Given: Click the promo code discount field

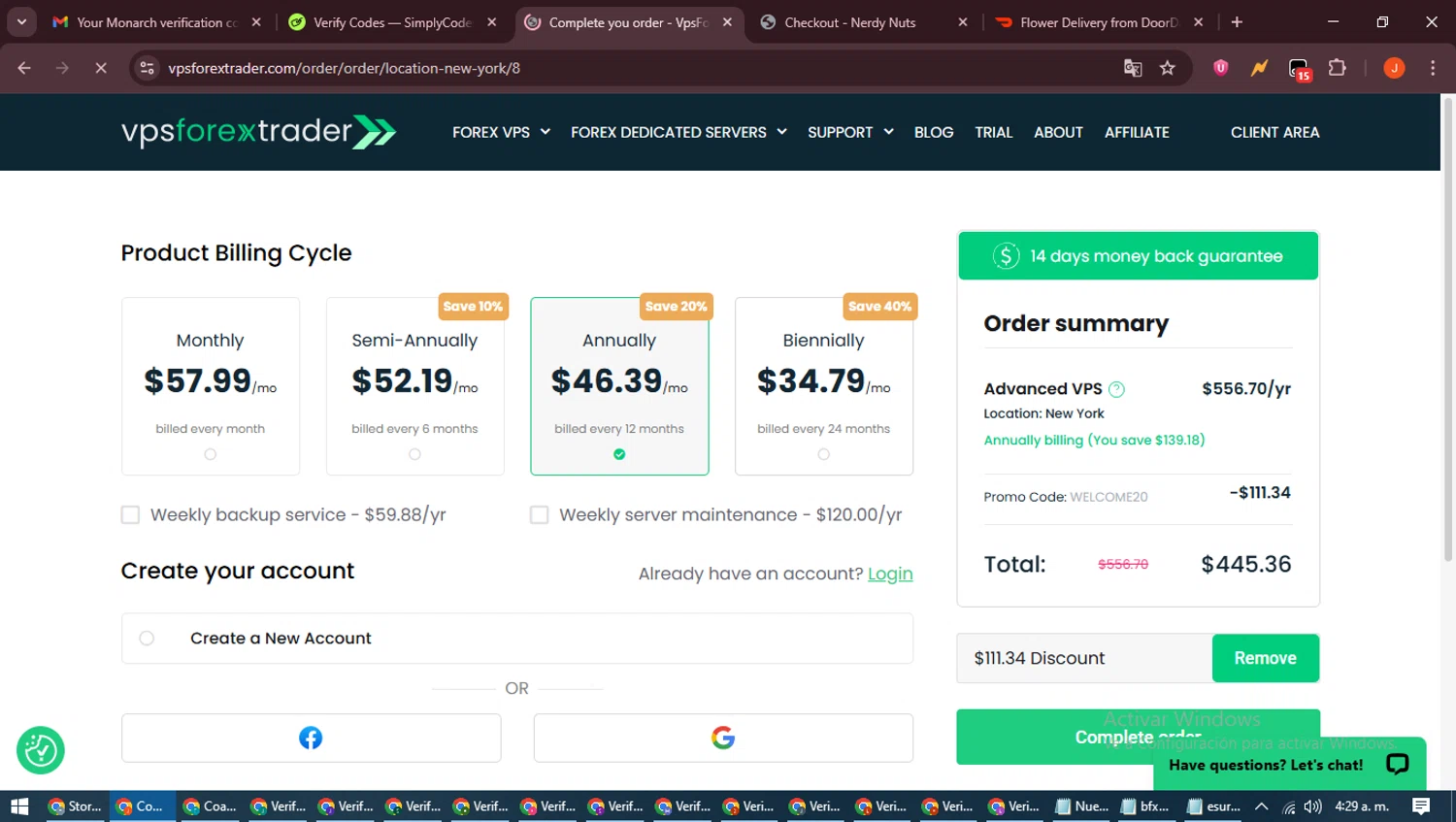Looking at the screenshot, I should pyautogui.click(x=1084, y=658).
